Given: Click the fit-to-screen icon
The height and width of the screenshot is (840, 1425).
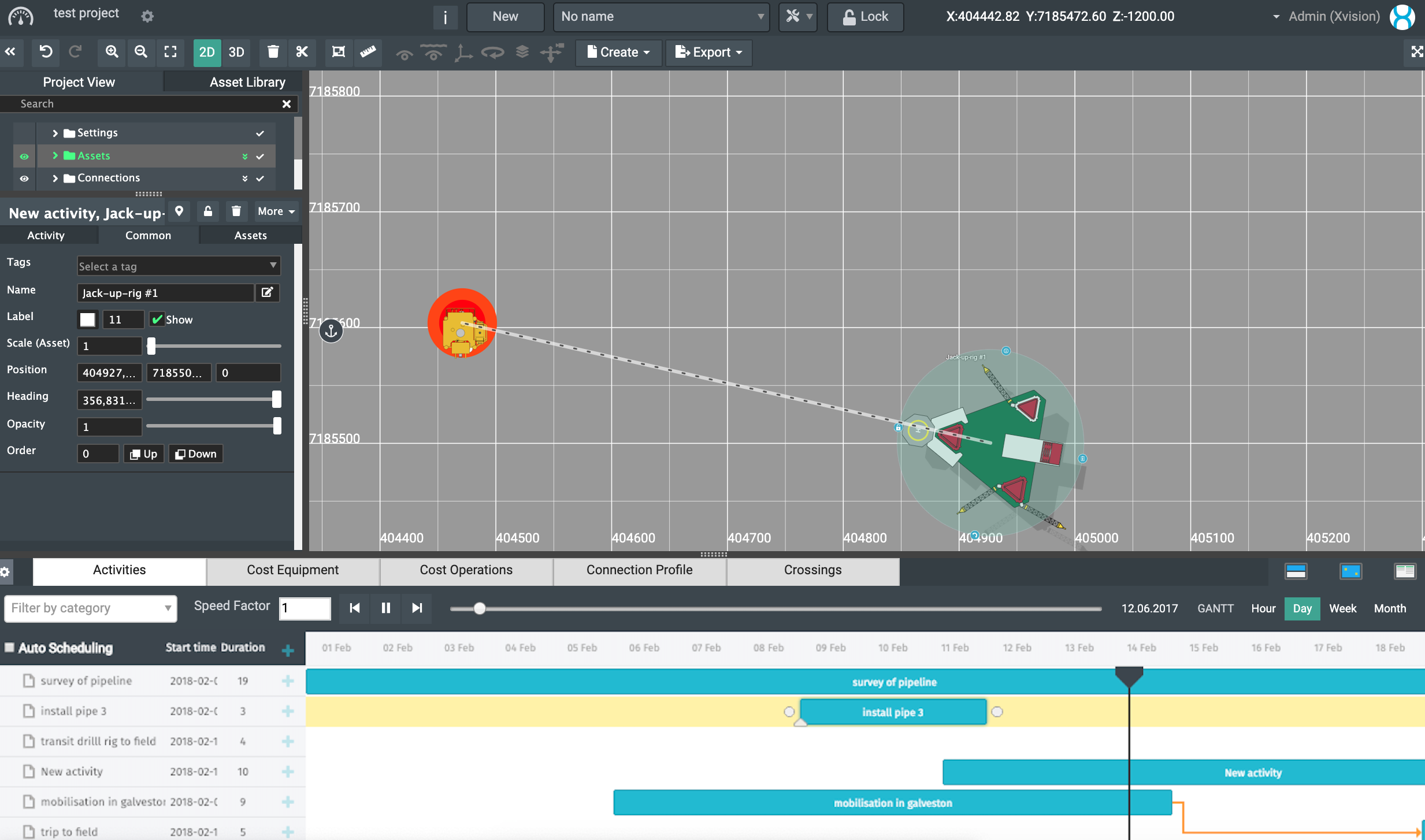Looking at the screenshot, I should 170,52.
